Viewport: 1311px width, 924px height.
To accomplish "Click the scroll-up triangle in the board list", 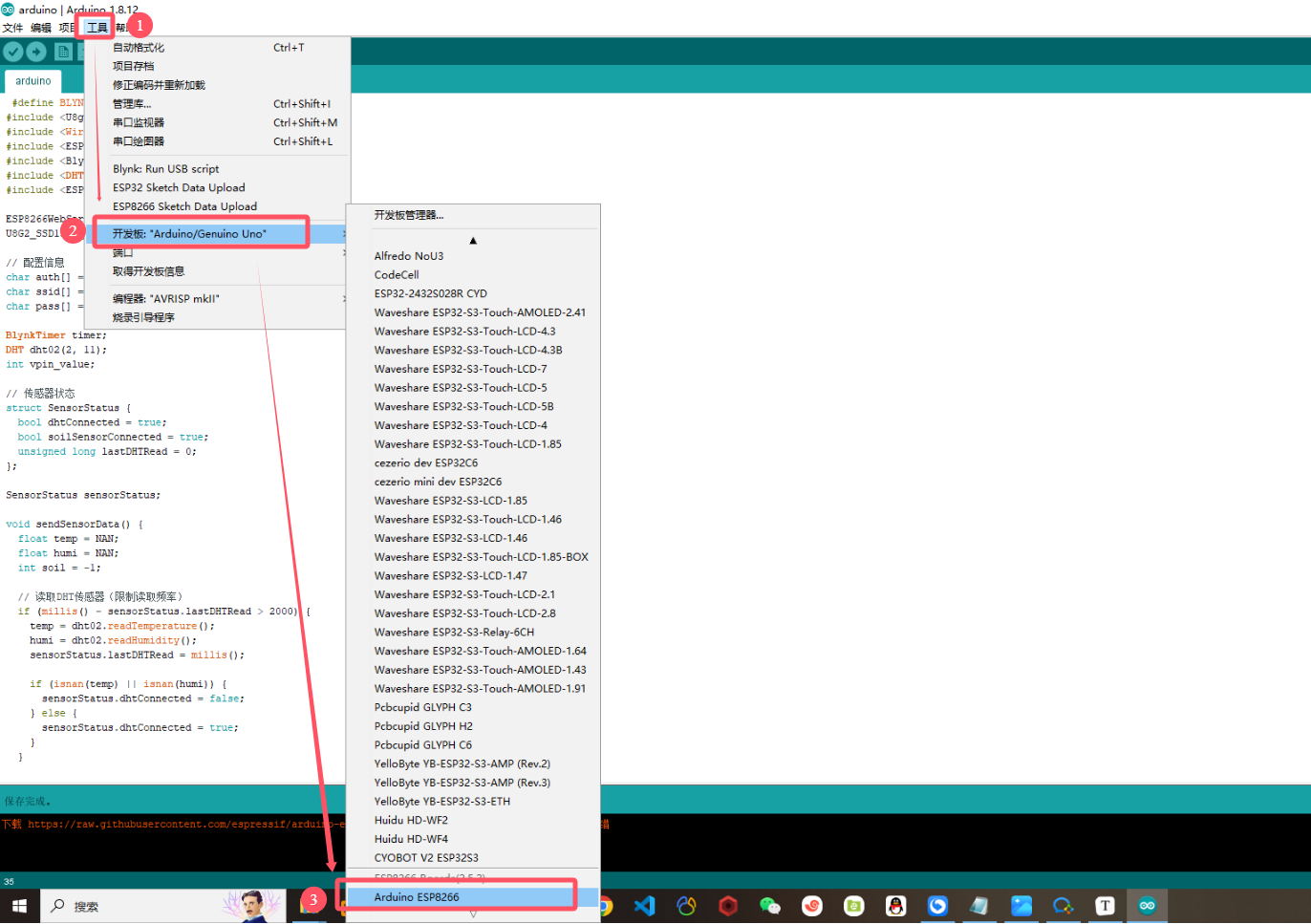I will click(473, 241).
